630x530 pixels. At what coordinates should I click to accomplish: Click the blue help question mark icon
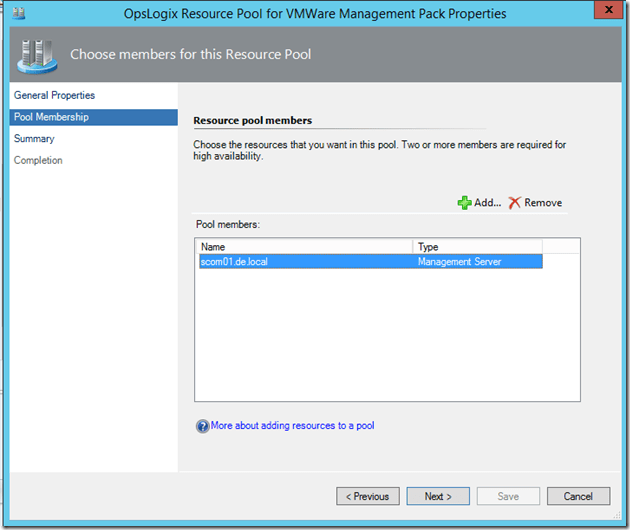tap(202, 426)
